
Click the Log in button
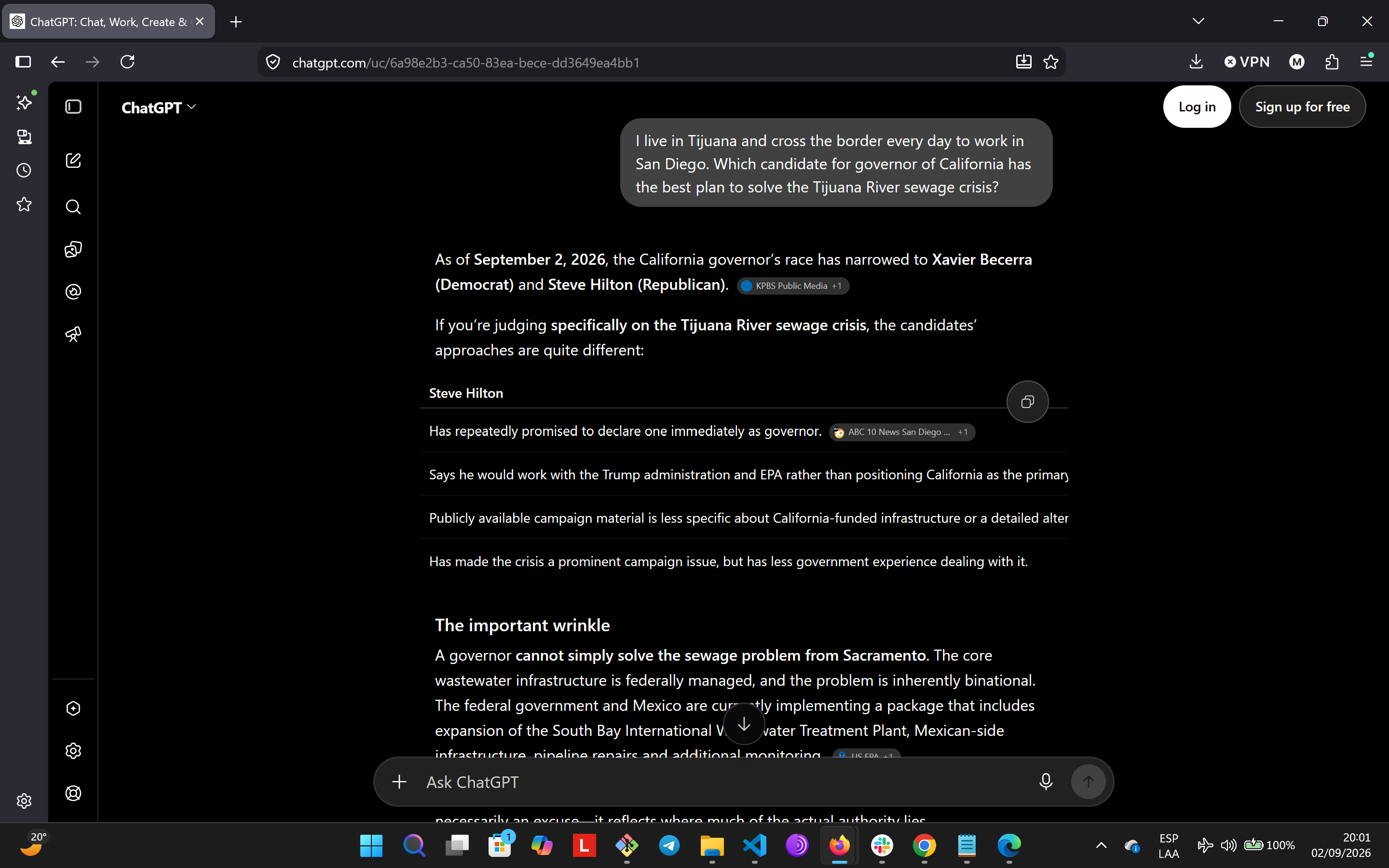pyautogui.click(x=1197, y=107)
